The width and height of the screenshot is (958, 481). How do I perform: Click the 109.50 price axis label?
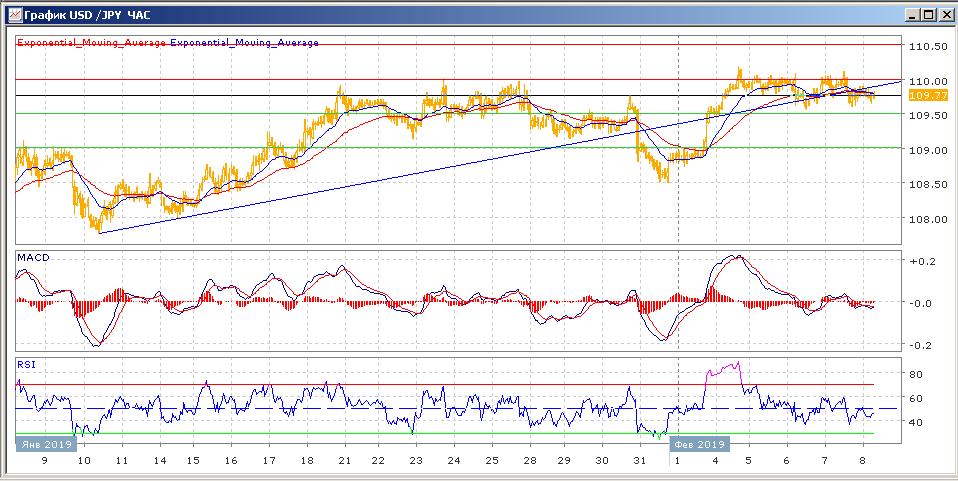click(927, 116)
